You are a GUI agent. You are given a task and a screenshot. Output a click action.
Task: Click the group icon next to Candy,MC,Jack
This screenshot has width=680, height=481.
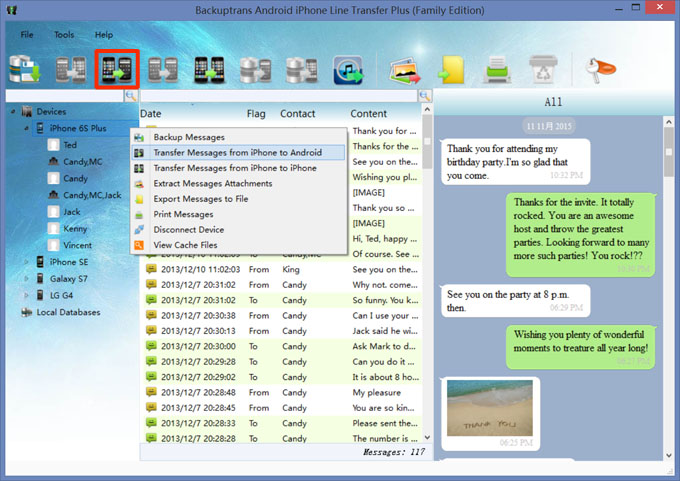pyautogui.click(x=53, y=195)
